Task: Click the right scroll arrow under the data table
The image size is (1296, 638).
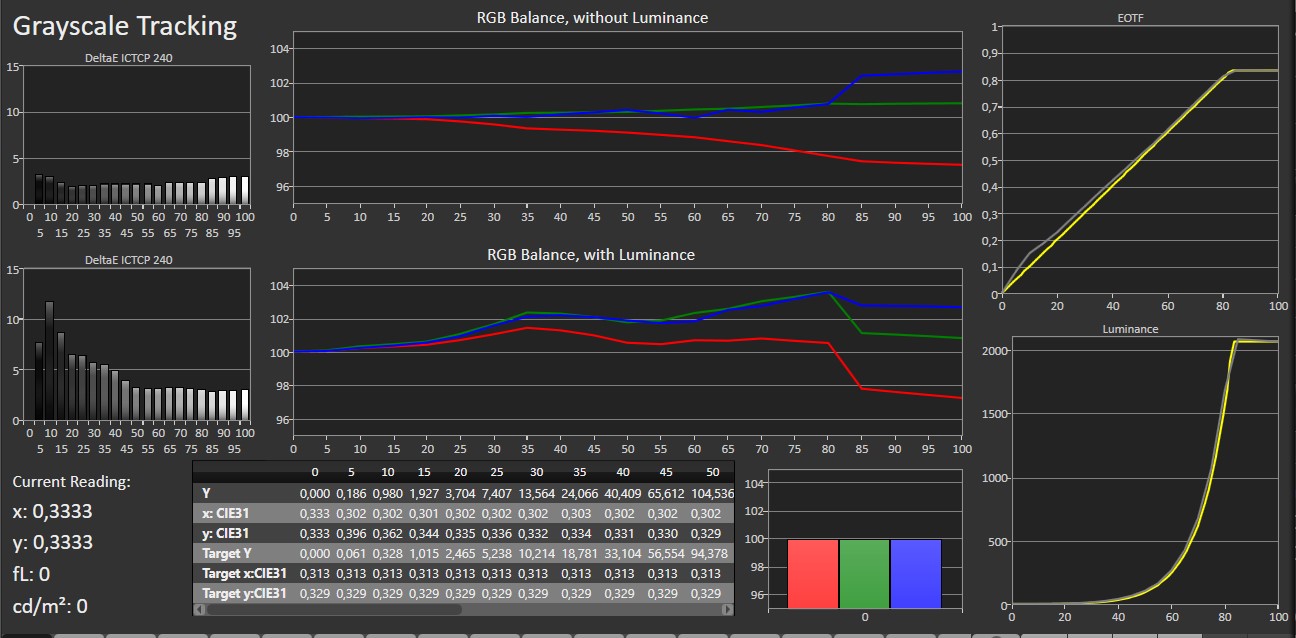Action: click(x=727, y=608)
